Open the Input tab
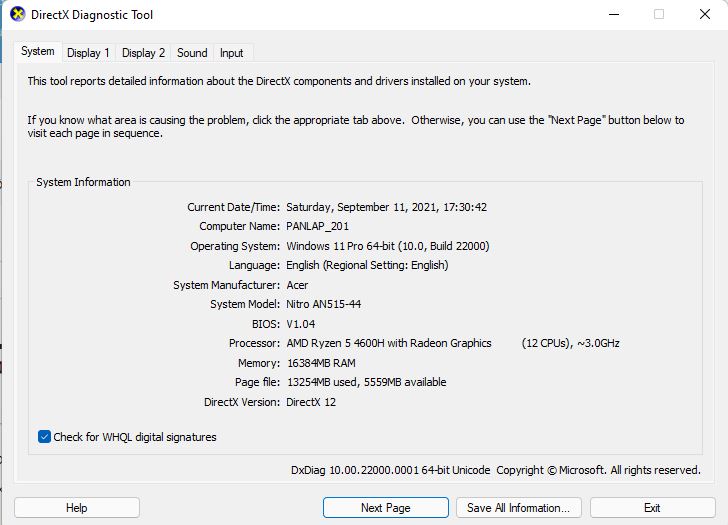This screenshot has height=525, width=728. click(x=231, y=53)
